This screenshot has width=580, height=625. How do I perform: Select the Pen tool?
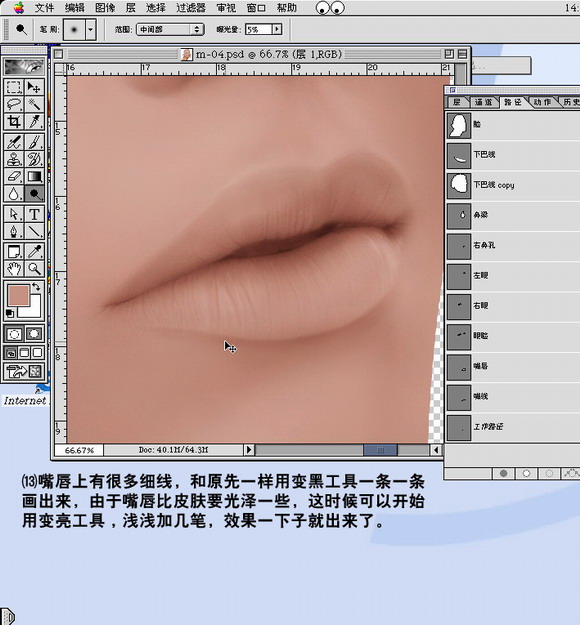tap(14, 231)
